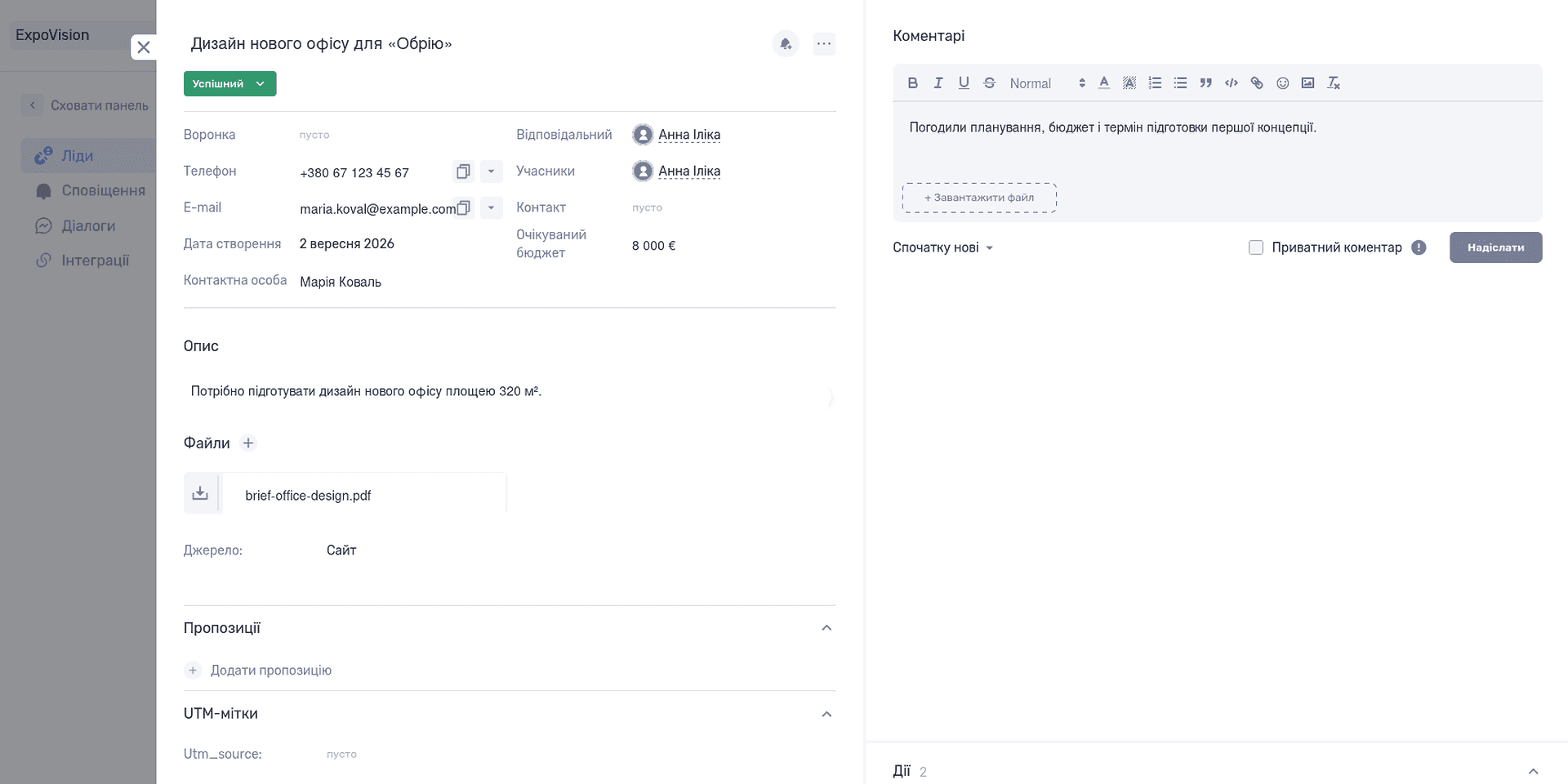Collapse the Дії section

1533,771
